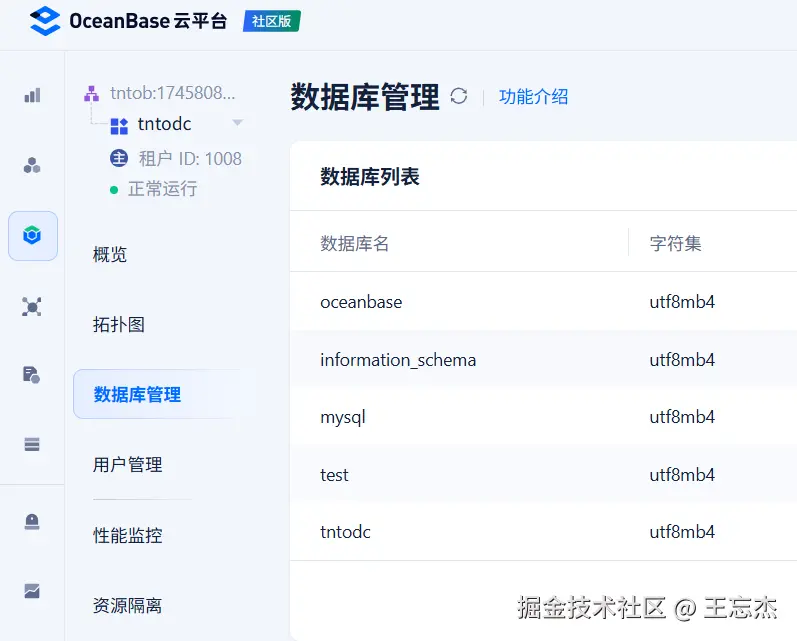
Task: Open the 概览 menu item
Action: click(x=110, y=254)
